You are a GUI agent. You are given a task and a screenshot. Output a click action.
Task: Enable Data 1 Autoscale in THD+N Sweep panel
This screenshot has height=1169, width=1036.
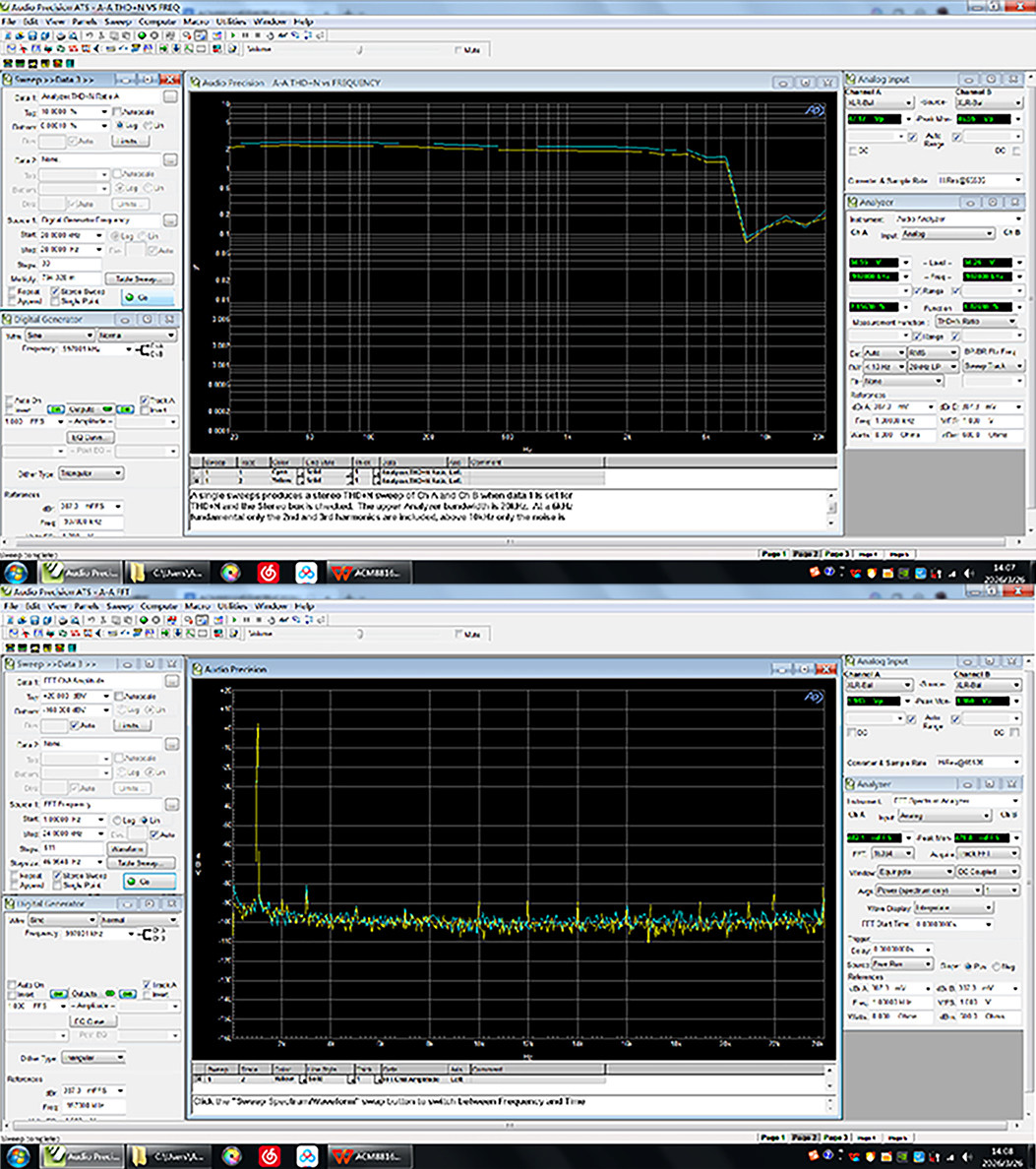117,111
